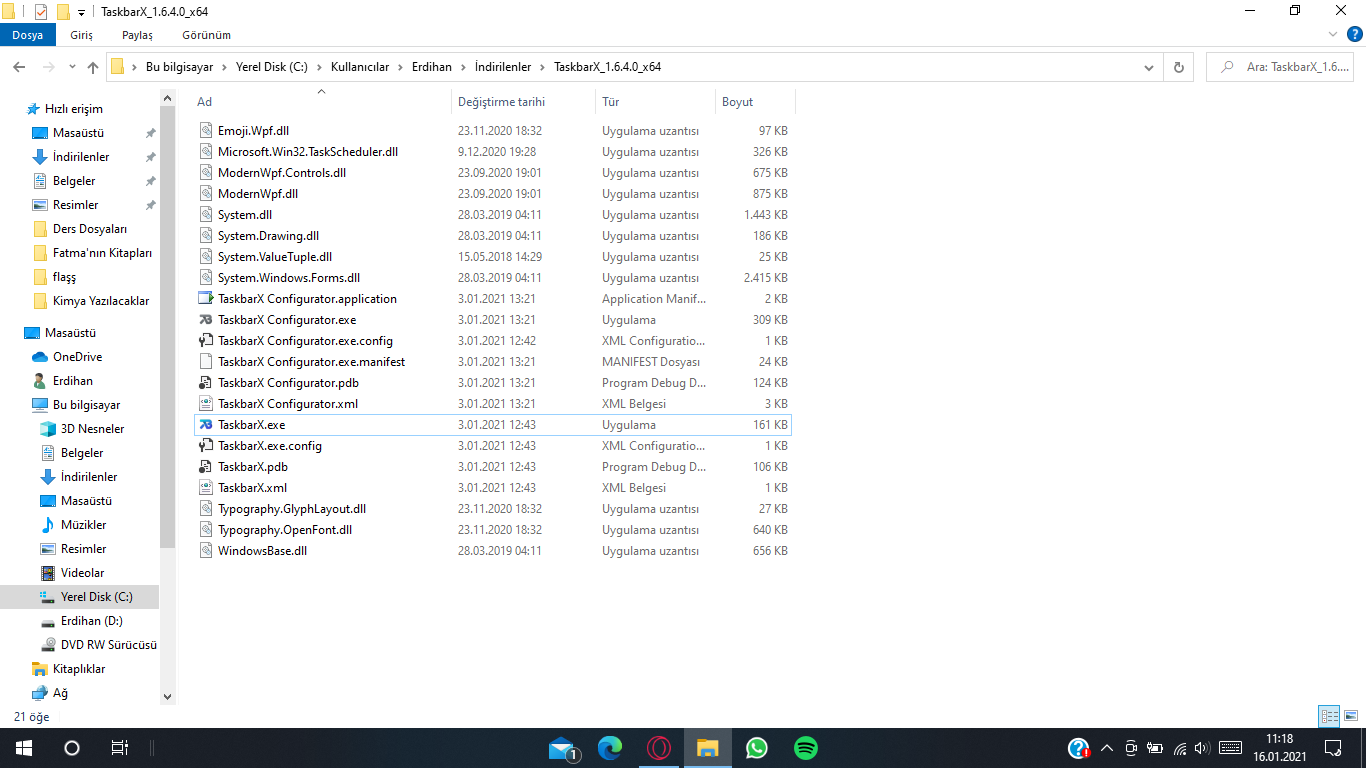Go to Yerel Disk (C:) in the address bar
Image resolution: width=1366 pixels, height=768 pixels.
tap(272, 67)
